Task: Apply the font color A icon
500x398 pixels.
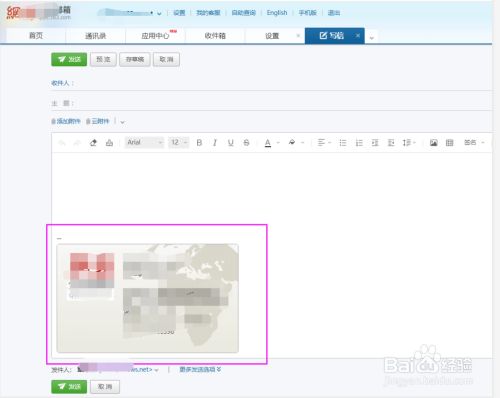Action: tap(268, 143)
